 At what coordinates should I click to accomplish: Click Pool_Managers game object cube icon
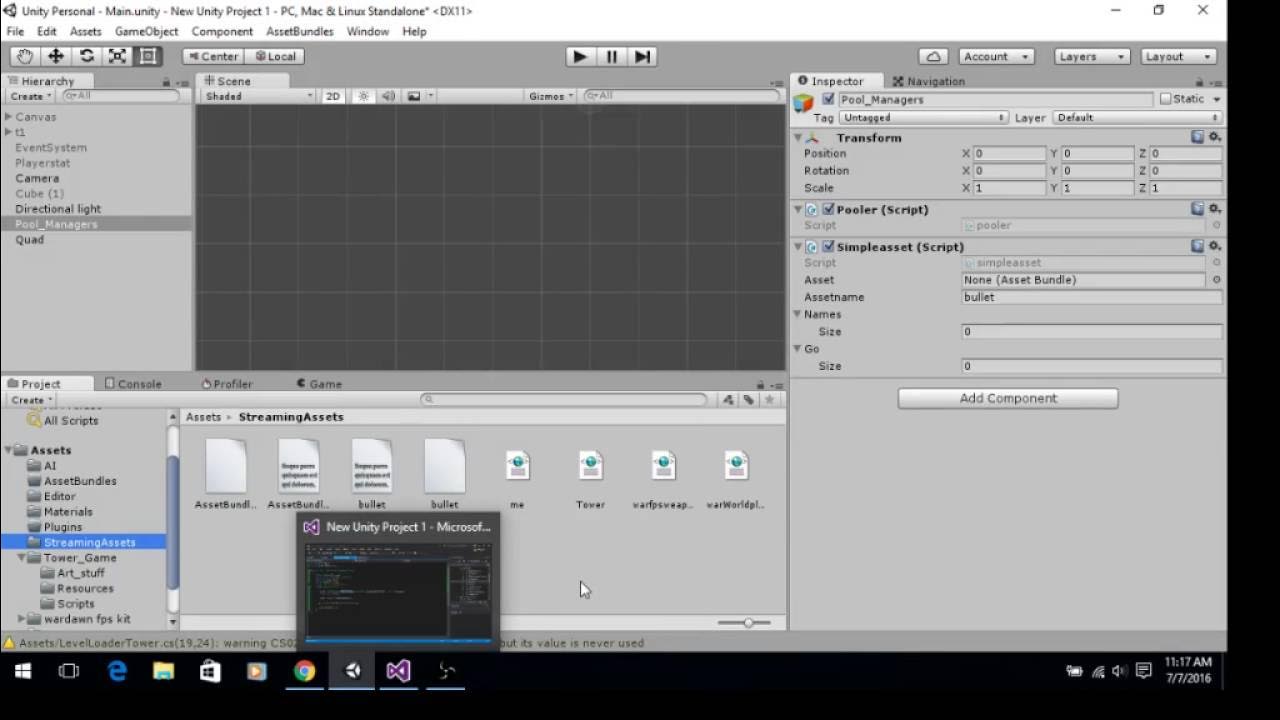804,101
